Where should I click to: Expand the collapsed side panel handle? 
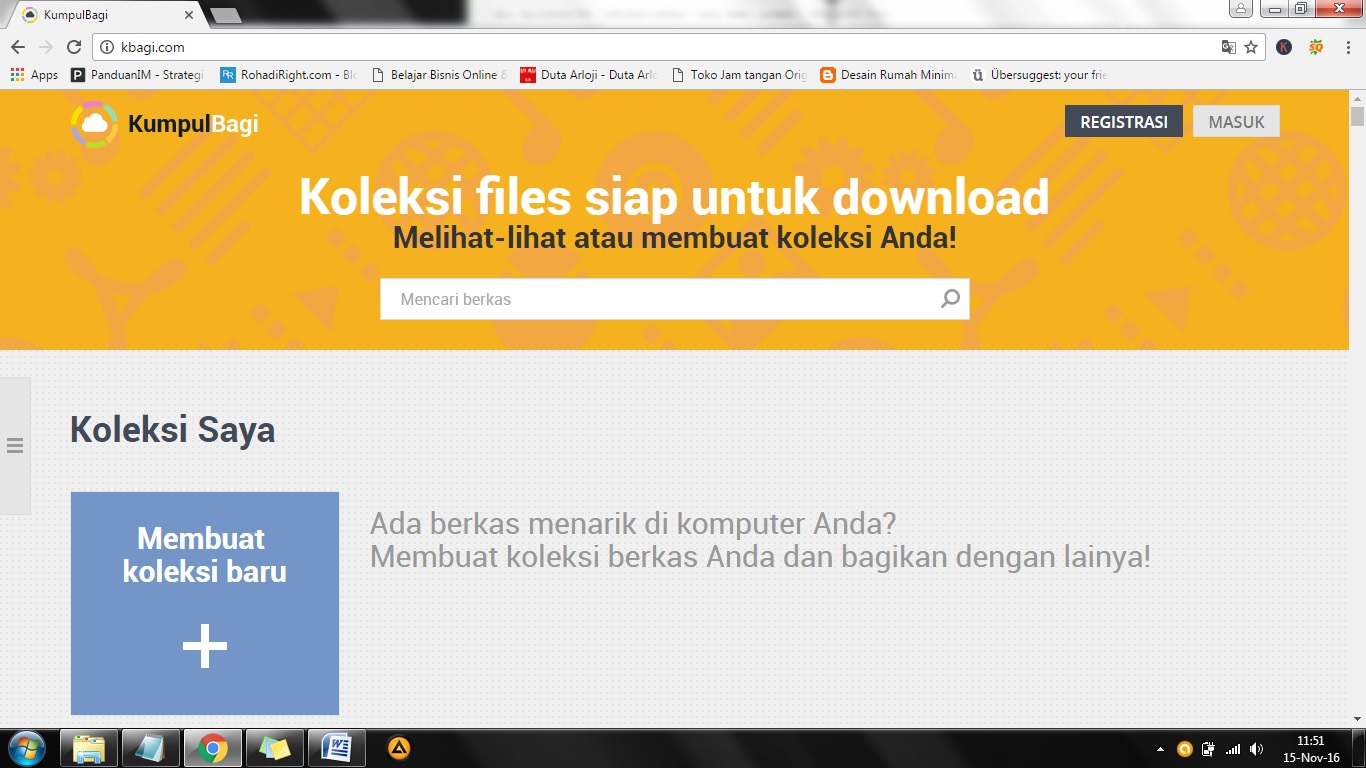coord(15,445)
